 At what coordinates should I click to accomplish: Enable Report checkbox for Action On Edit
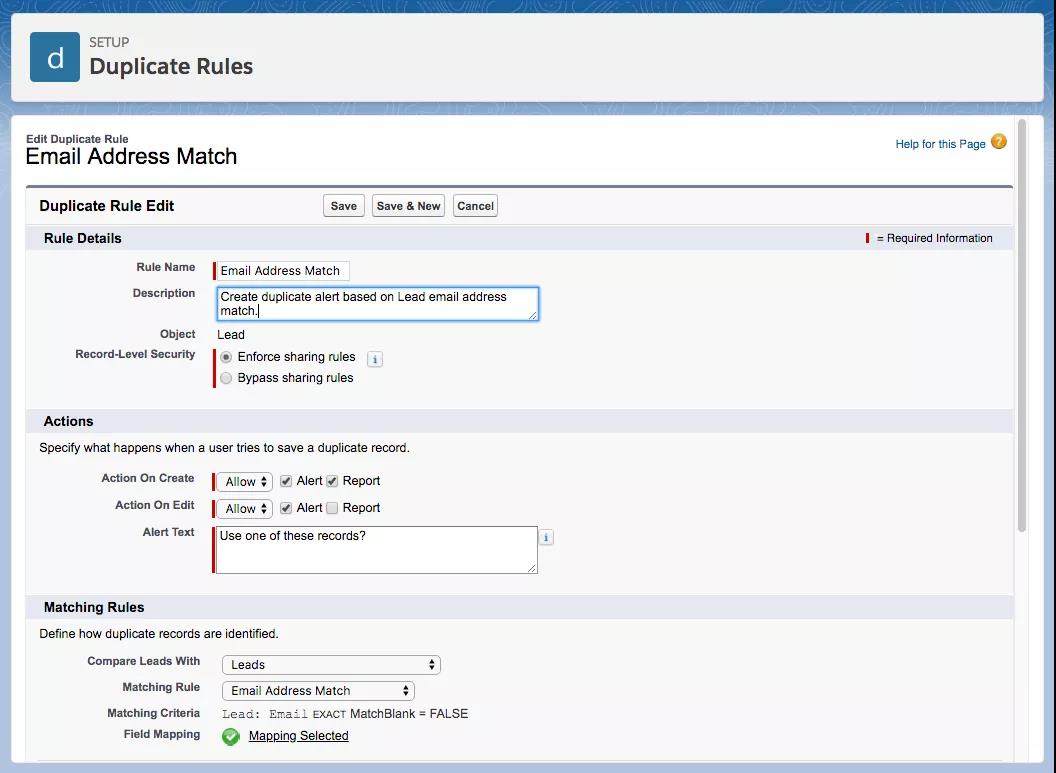point(332,508)
